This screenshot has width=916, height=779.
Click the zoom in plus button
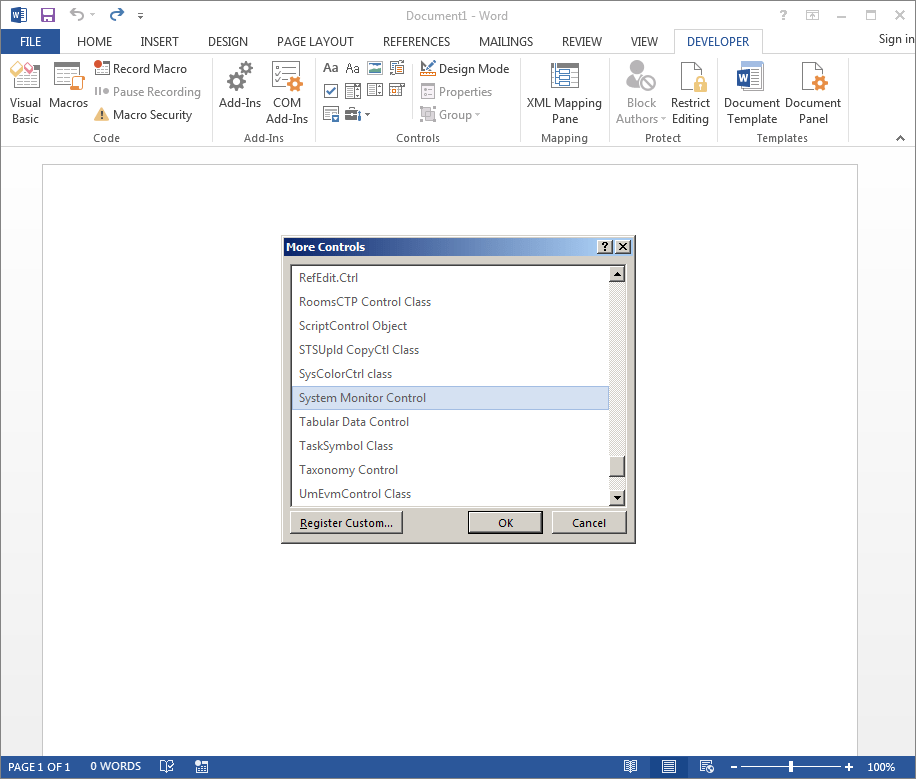click(x=848, y=766)
